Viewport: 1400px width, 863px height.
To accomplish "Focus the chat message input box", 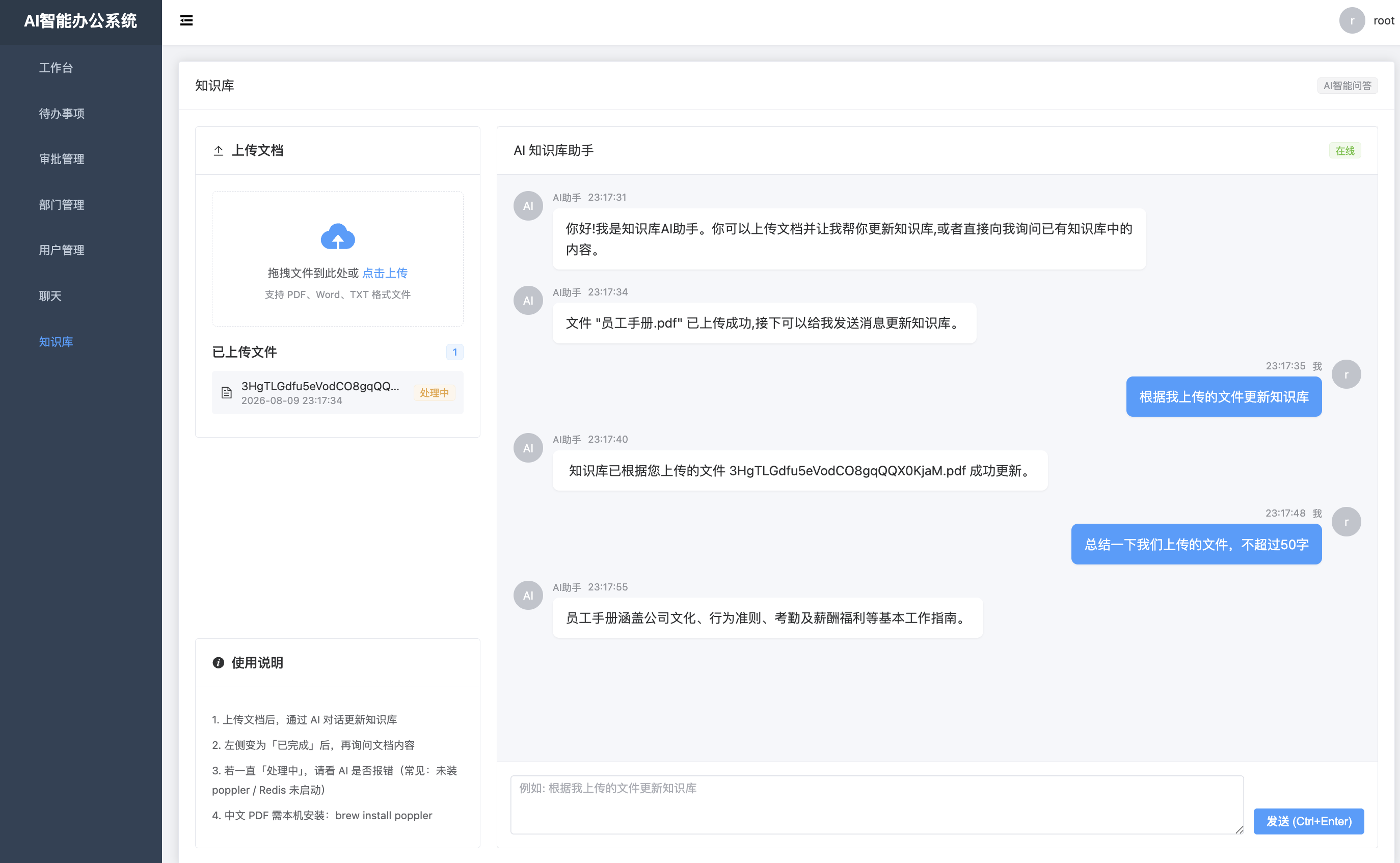I will [877, 804].
